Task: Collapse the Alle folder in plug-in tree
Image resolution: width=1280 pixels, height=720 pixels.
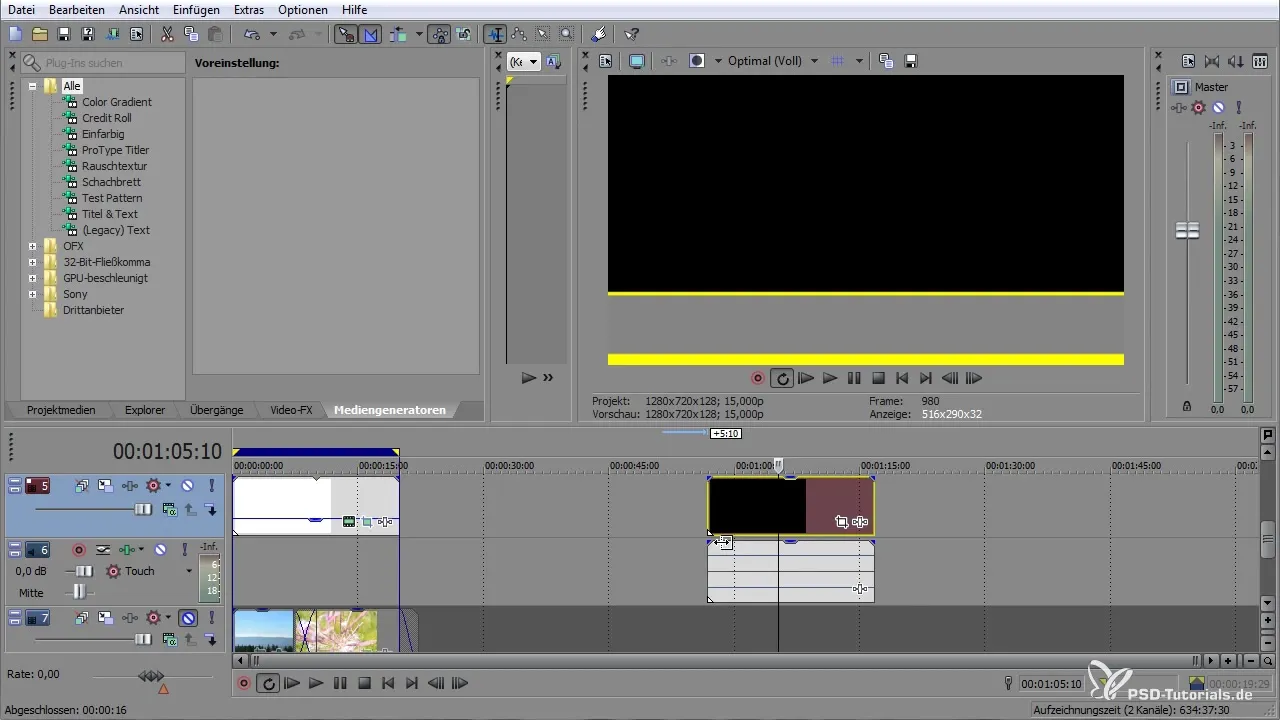Action: tap(33, 86)
